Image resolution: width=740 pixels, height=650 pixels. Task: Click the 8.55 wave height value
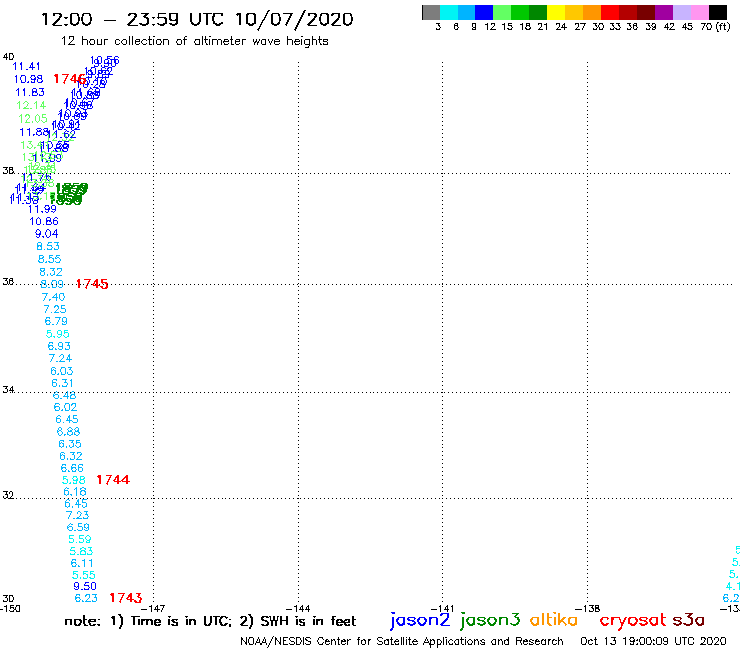pos(50,259)
